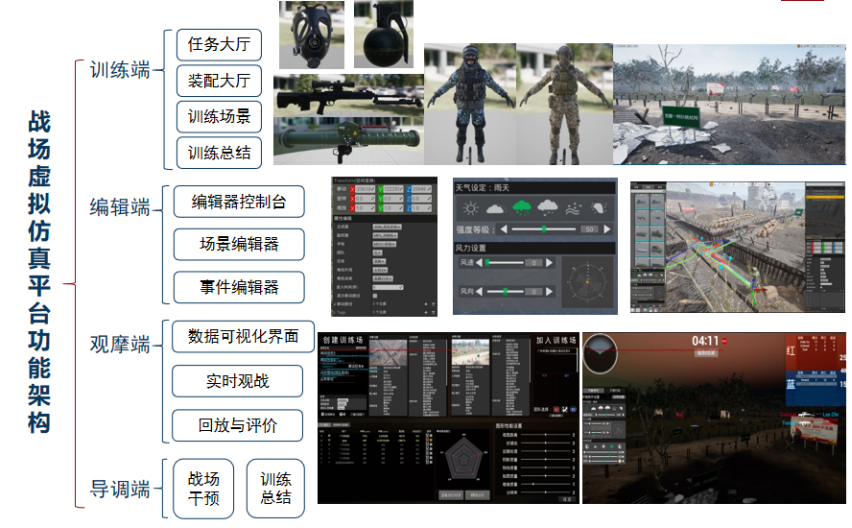Click the X position input field
Image resolution: width=852 pixels, height=528 pixels.
point(365,189)
